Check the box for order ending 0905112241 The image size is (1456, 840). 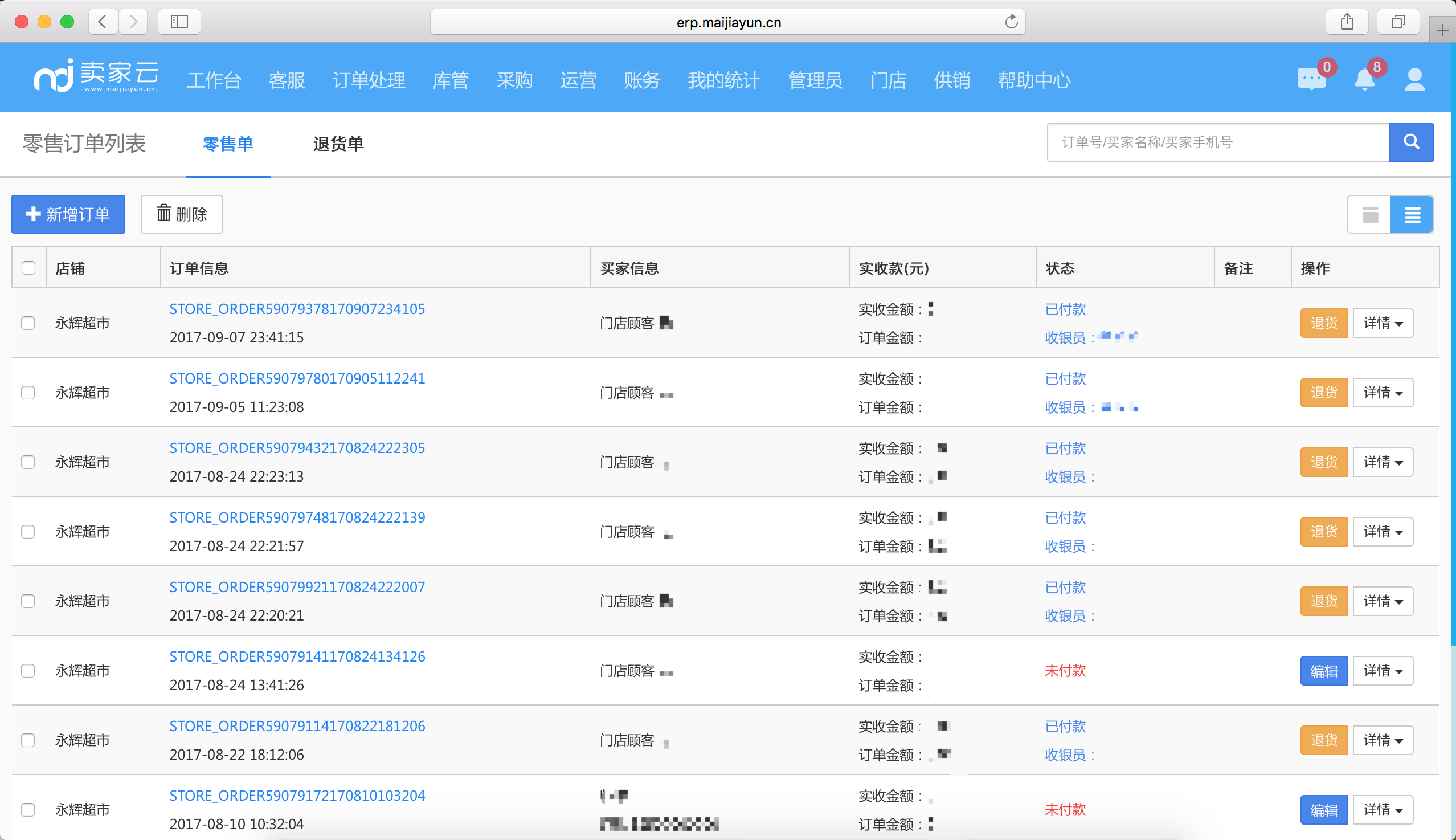28,392
